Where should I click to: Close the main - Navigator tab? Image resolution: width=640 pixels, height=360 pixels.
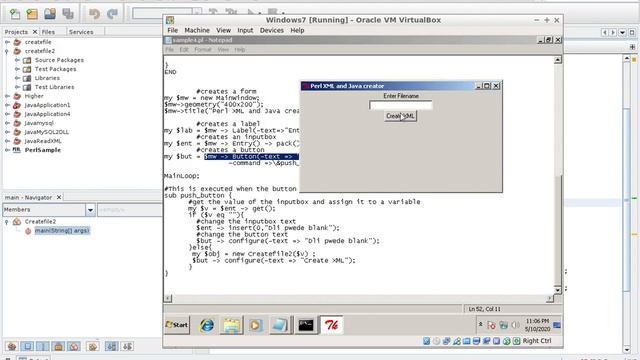(59, 197)
